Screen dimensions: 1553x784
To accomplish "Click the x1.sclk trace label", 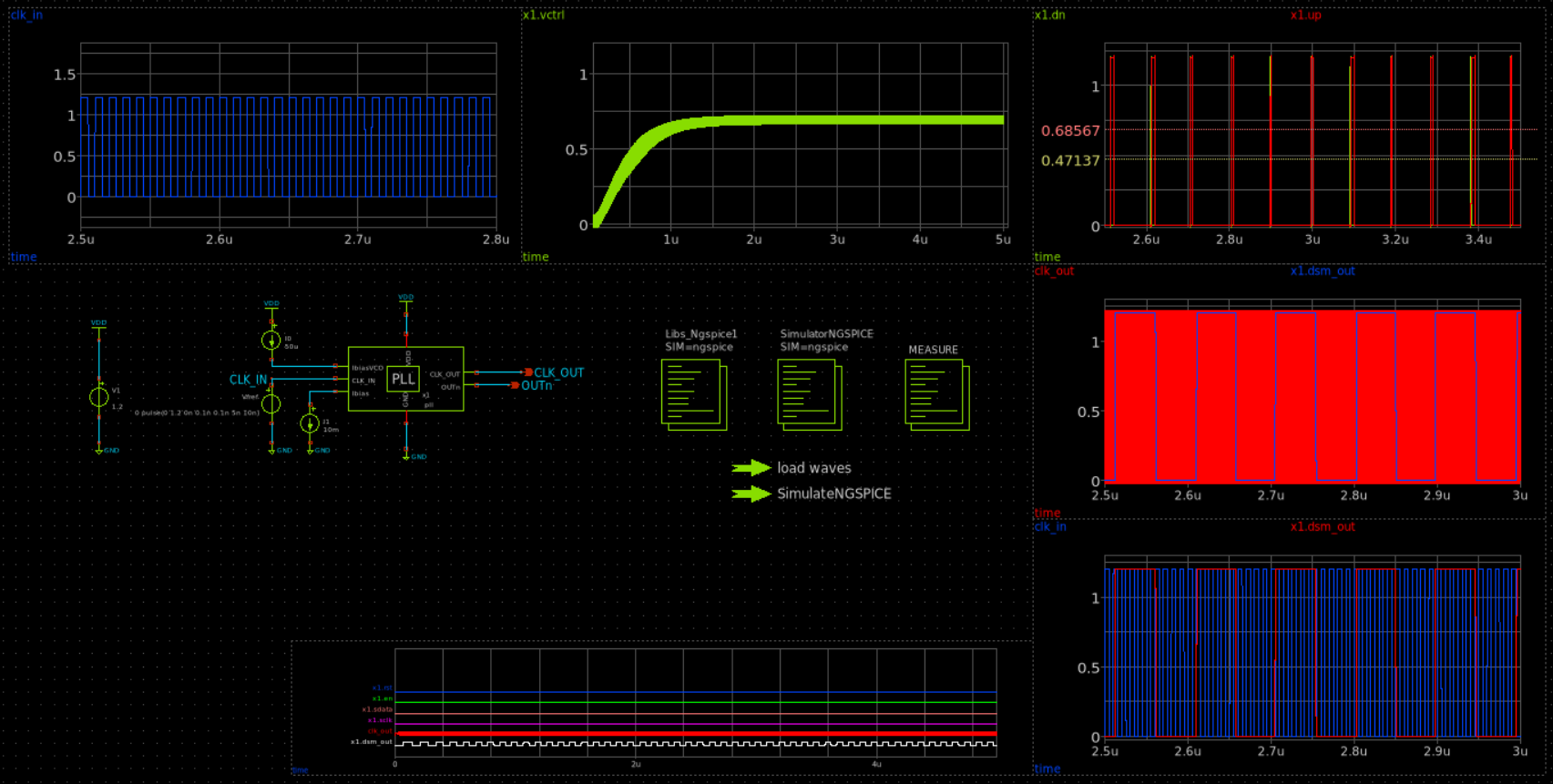I will (380, 720).
